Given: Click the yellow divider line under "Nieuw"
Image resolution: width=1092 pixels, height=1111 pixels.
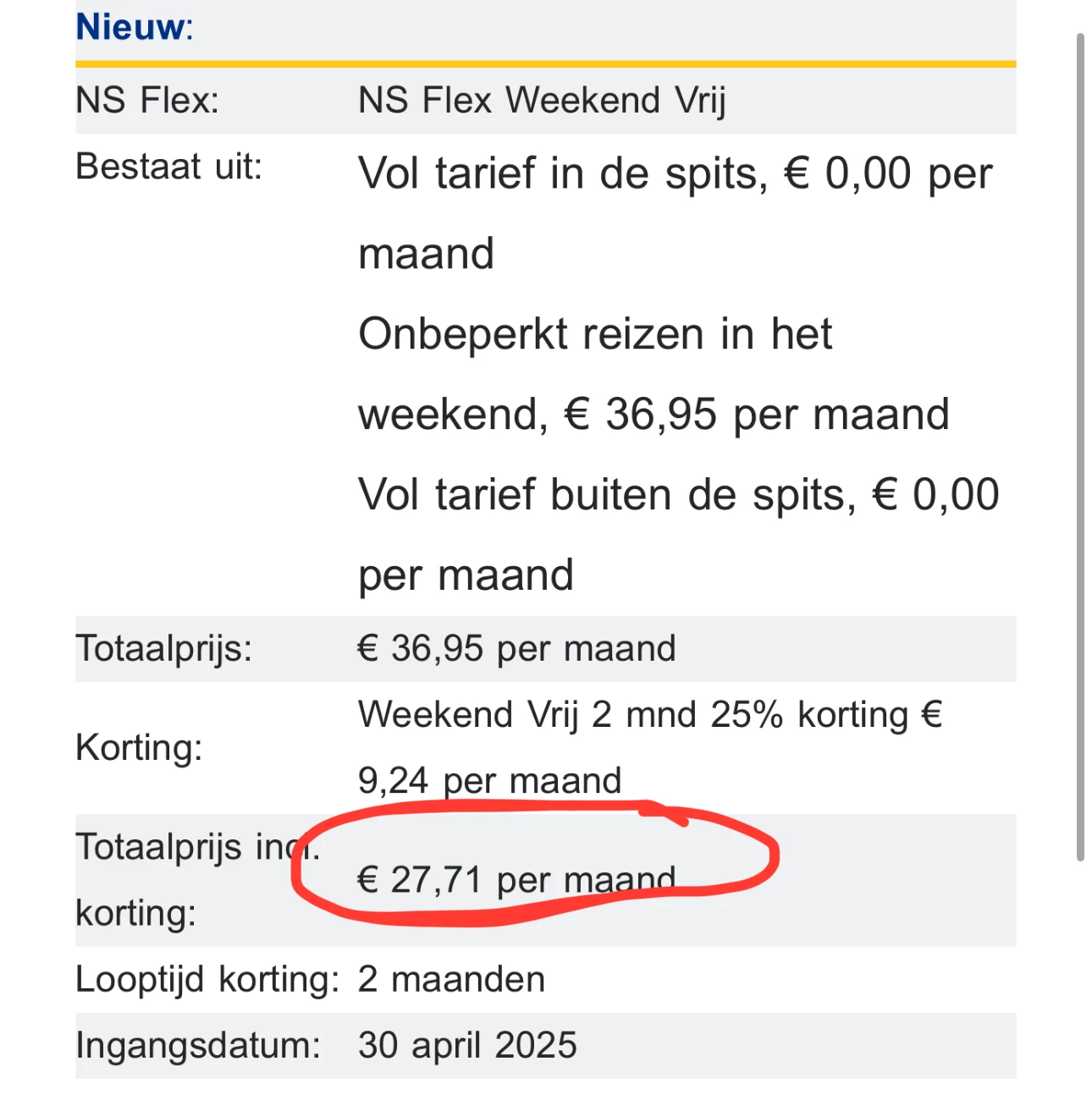Looking at the screenshot, I should point(545,63).
